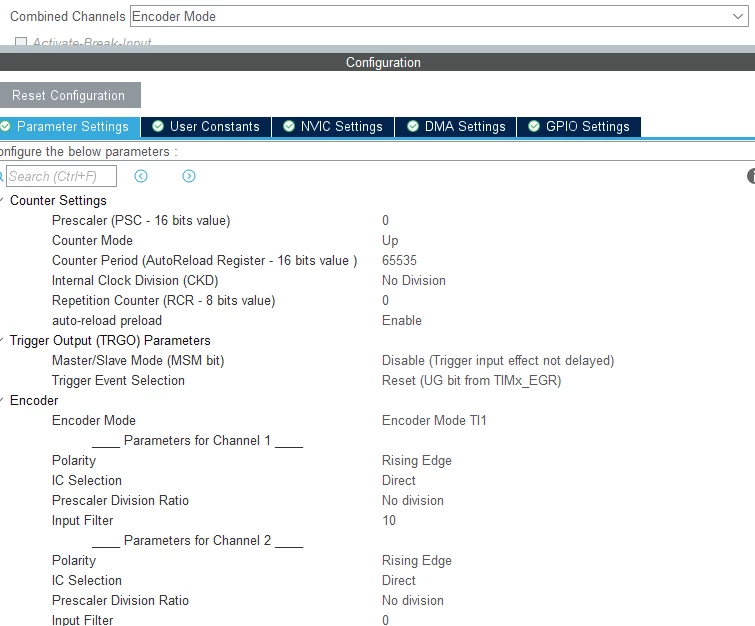This screenshot has width=755, height=626.
Task: Click green check icon on NVIC Settings tab
Action: point(289,126)
